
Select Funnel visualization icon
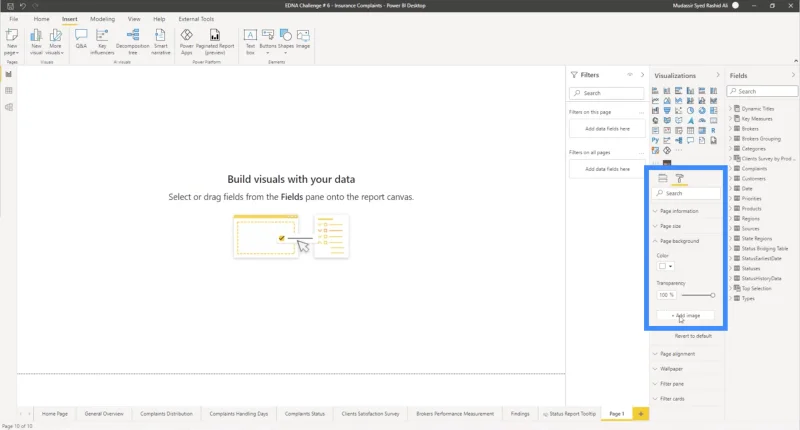pyautogui.click(x=667, y=111)
